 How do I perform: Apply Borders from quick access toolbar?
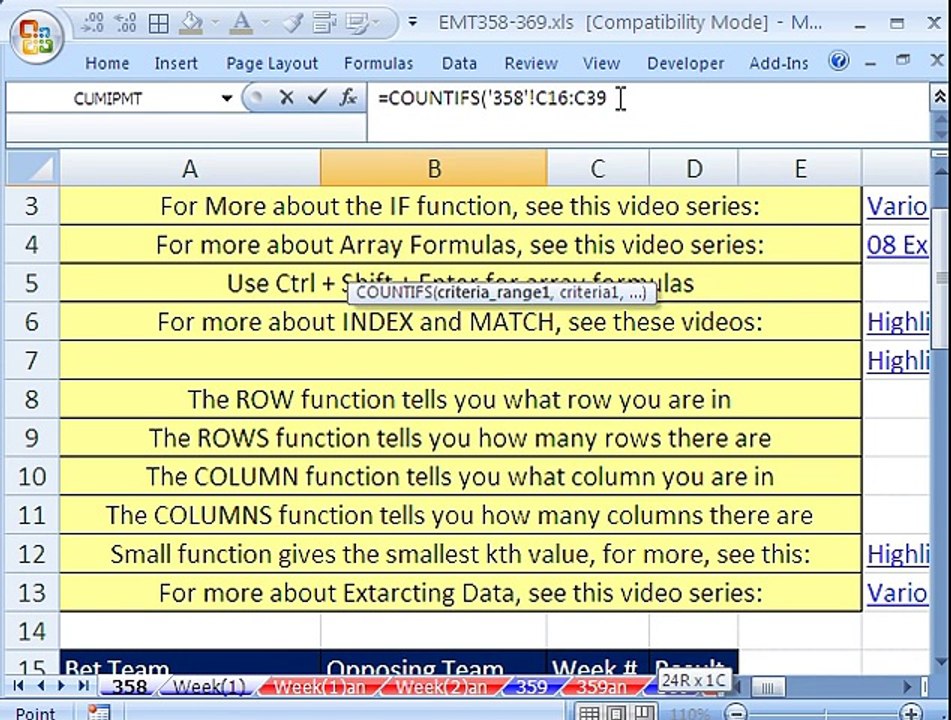(159, 24)
